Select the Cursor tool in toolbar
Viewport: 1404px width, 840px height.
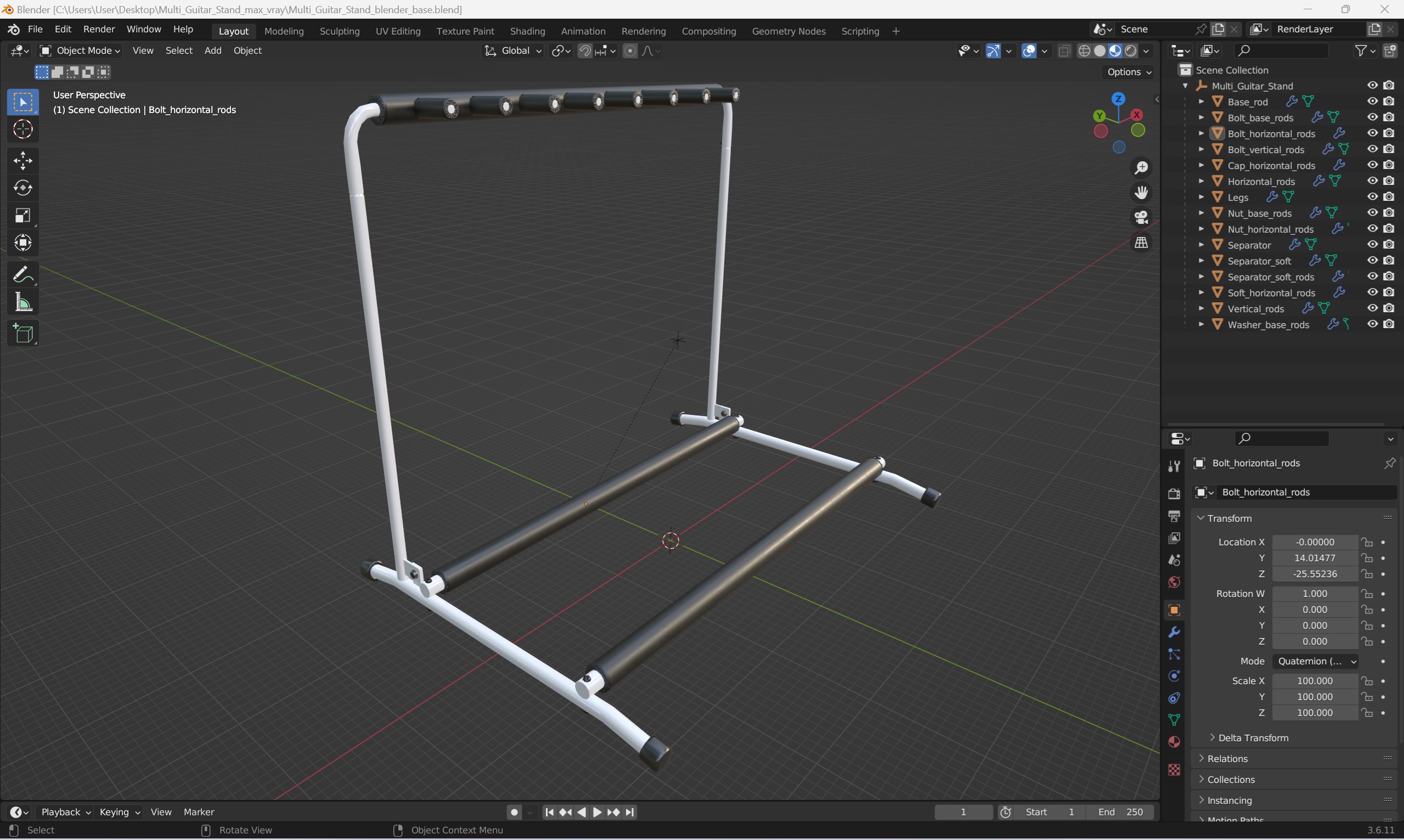click(x=22, y=129)
